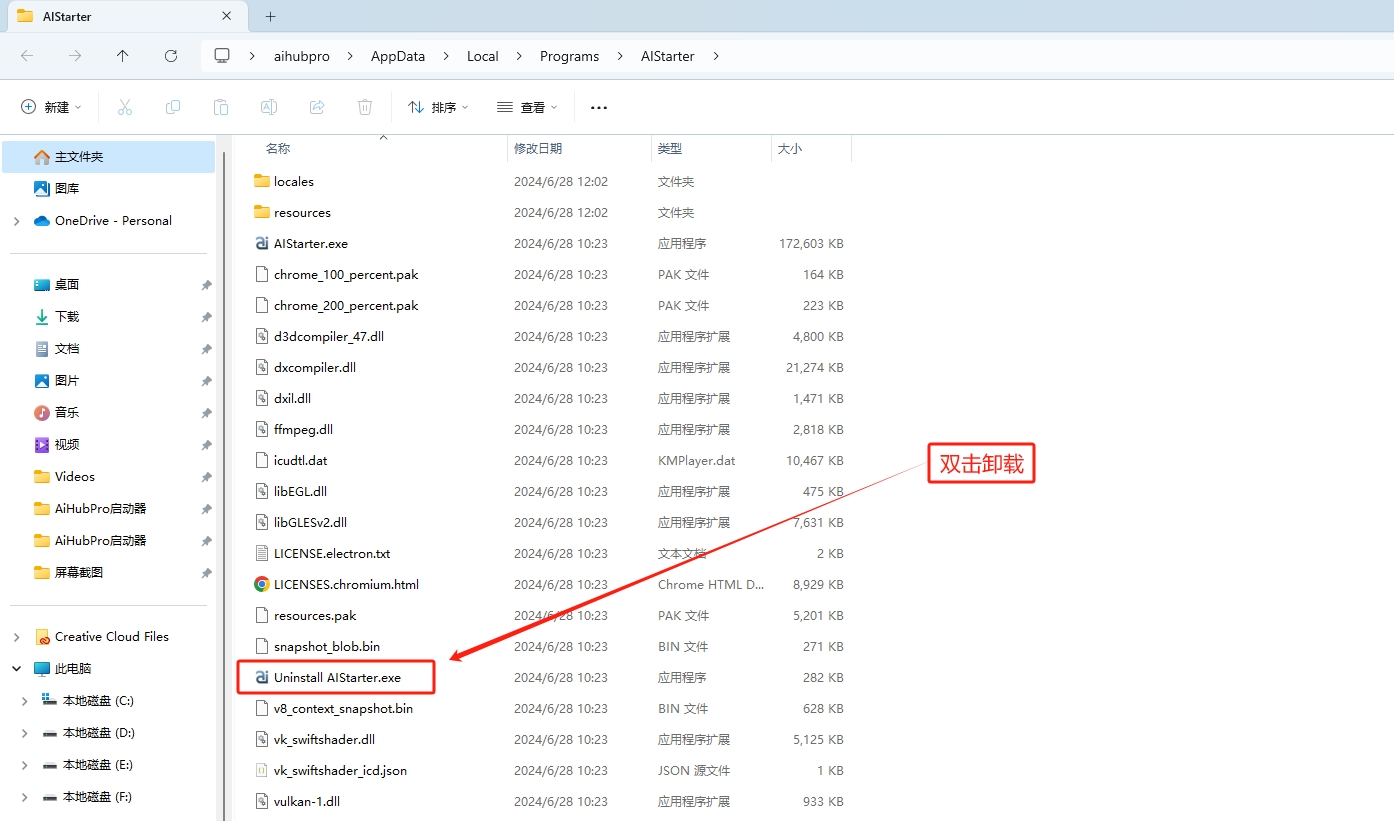Click the Forward navigation arrow
The image size is (1394, 821).
[x=75, y=56]
